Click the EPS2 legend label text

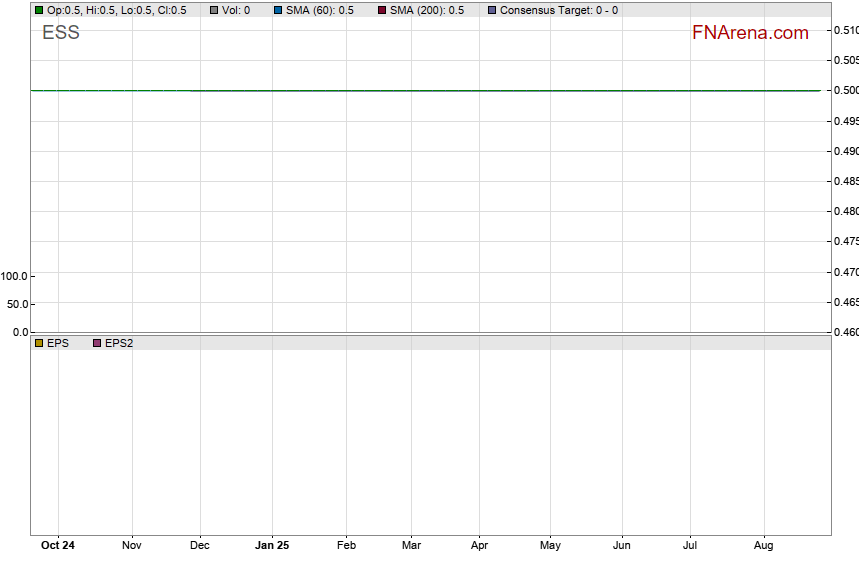pyautogui.click(x=119, y=343)
